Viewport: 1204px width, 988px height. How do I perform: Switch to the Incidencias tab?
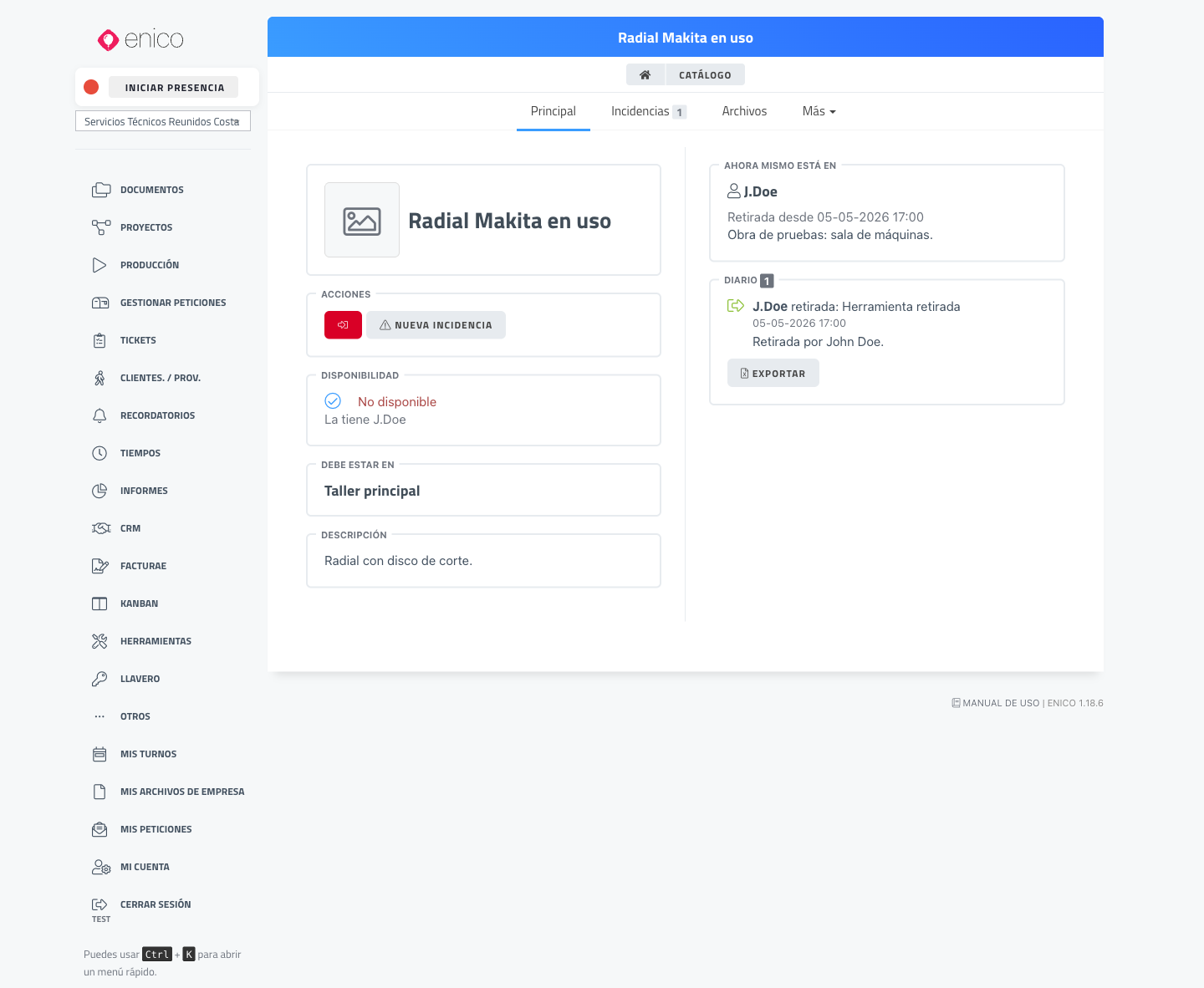(649, 111)
